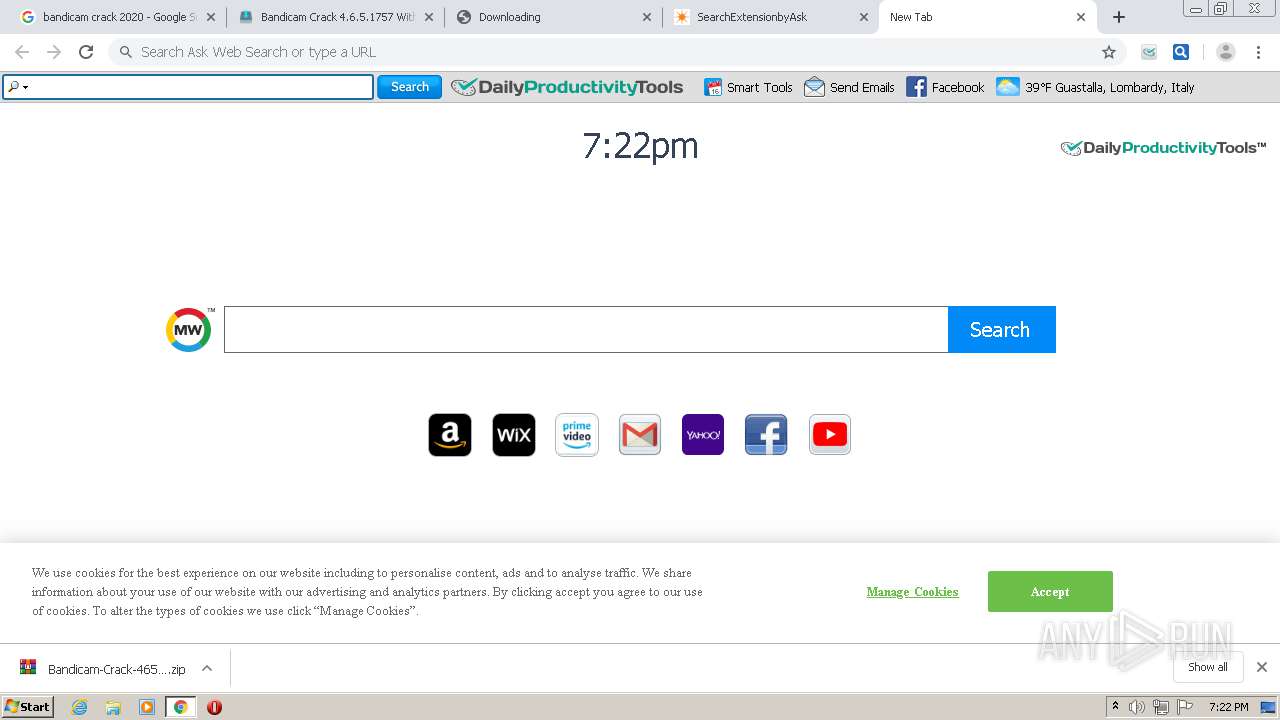Open the Chrome profile avatar
The width and height of the screenshot is (1280, 720).
[x=1226, y=52]
